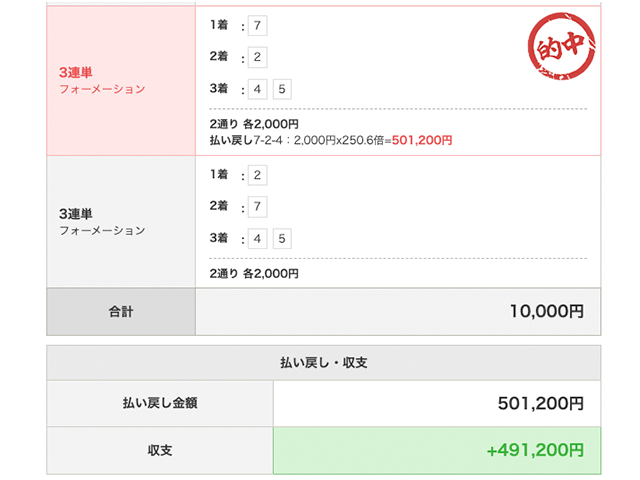Select number 2 box in second ticket 1着
The width and height of the screenshot is (640, 480).
pos(259,175)
